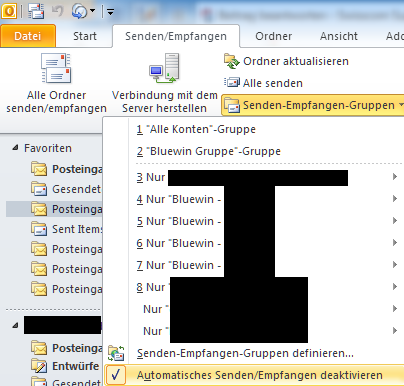Click the highlighted Posteingang folder icon
The width and height of the screenshot is (404, 386).
coord(39,209)
